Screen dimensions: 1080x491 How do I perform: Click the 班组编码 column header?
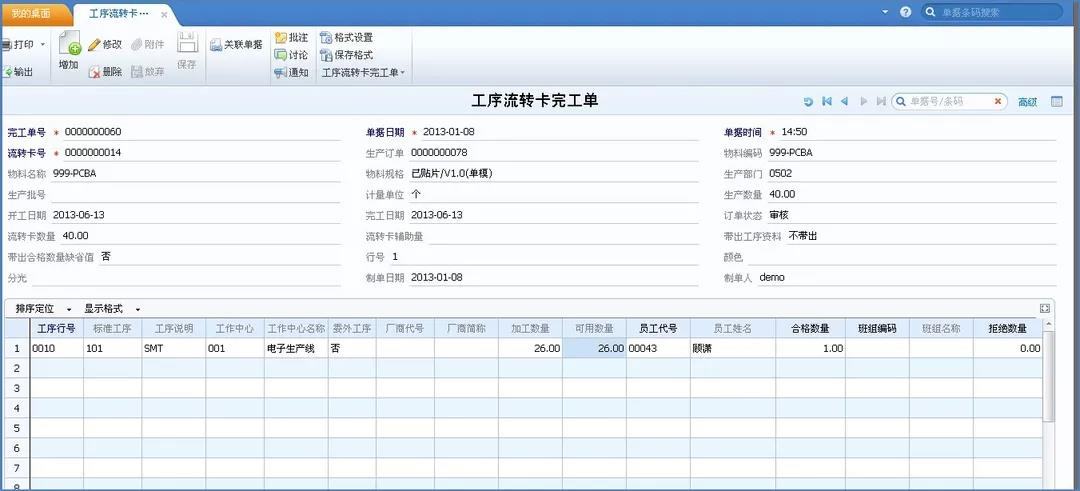click(x=878, y=328)
